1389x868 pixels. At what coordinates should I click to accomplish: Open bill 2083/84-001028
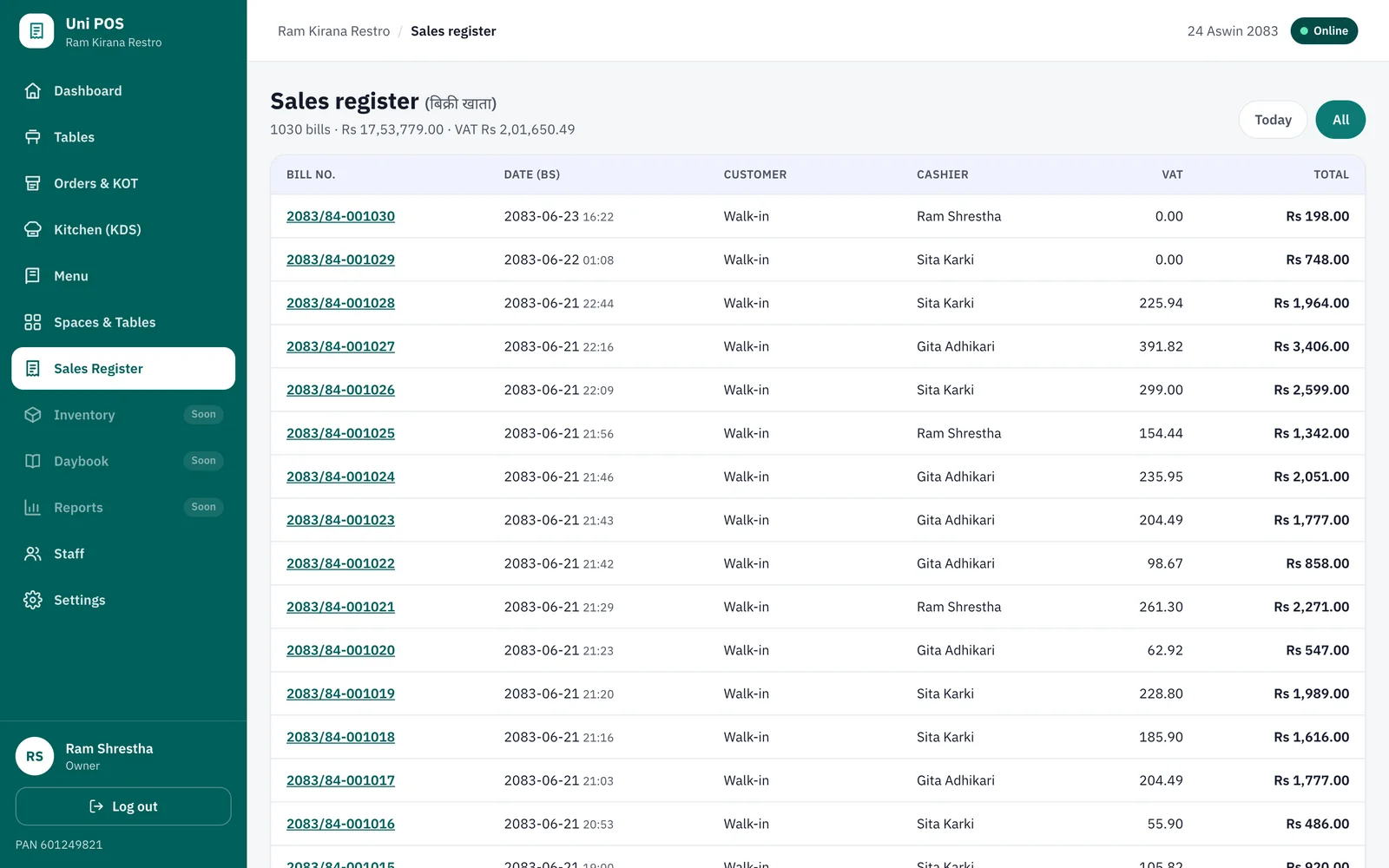click(340, 303)
